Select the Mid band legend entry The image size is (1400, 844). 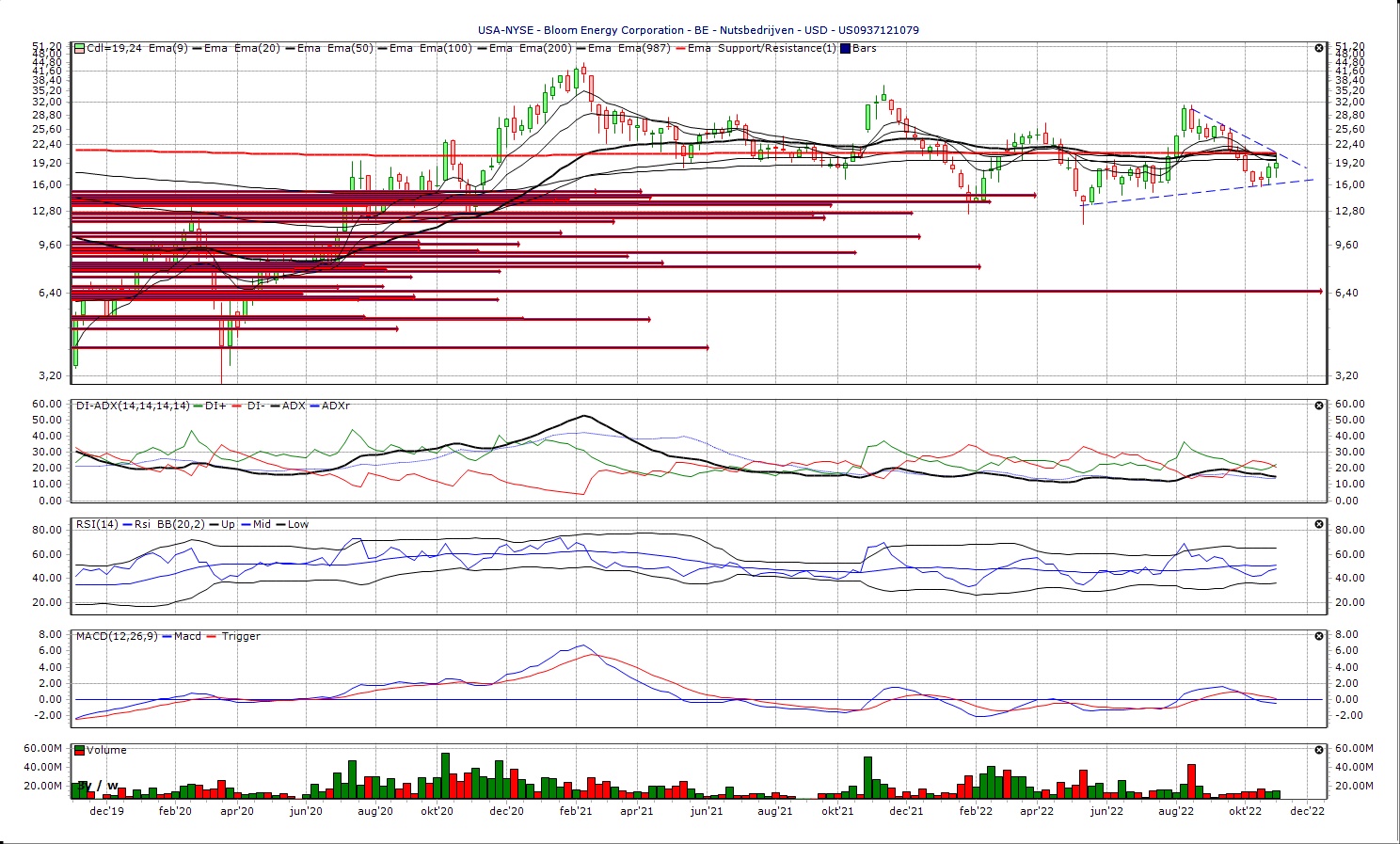262,524
